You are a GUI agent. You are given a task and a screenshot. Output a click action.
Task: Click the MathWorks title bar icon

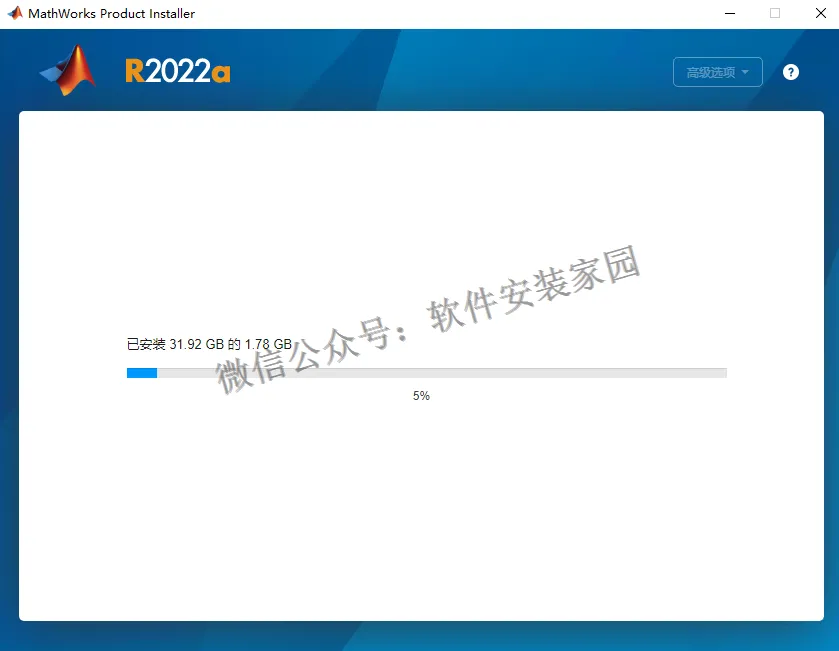15,13
